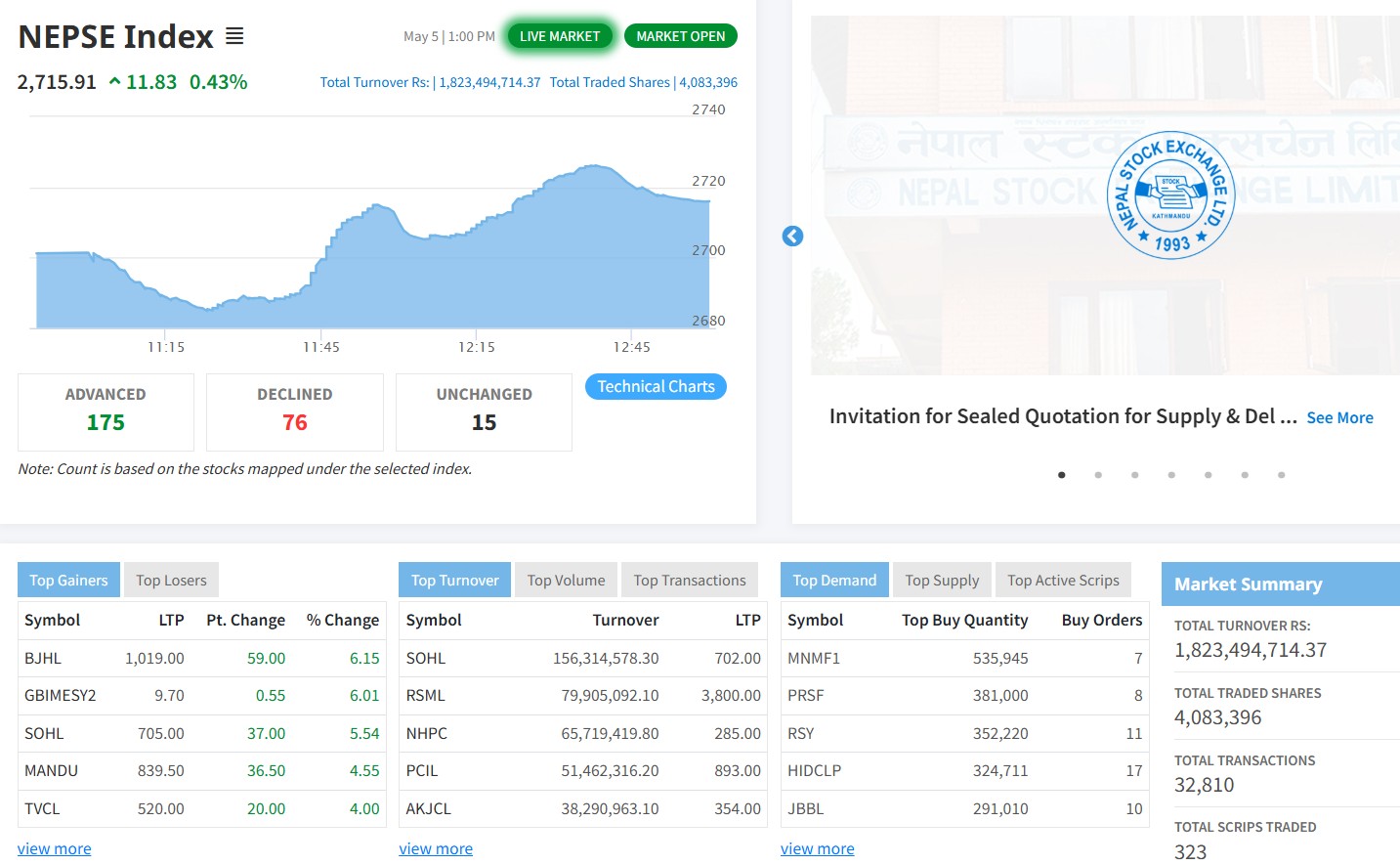Click SOHL symbol in Top Turnover table
1400x865 pixels.
coord(426,659)
